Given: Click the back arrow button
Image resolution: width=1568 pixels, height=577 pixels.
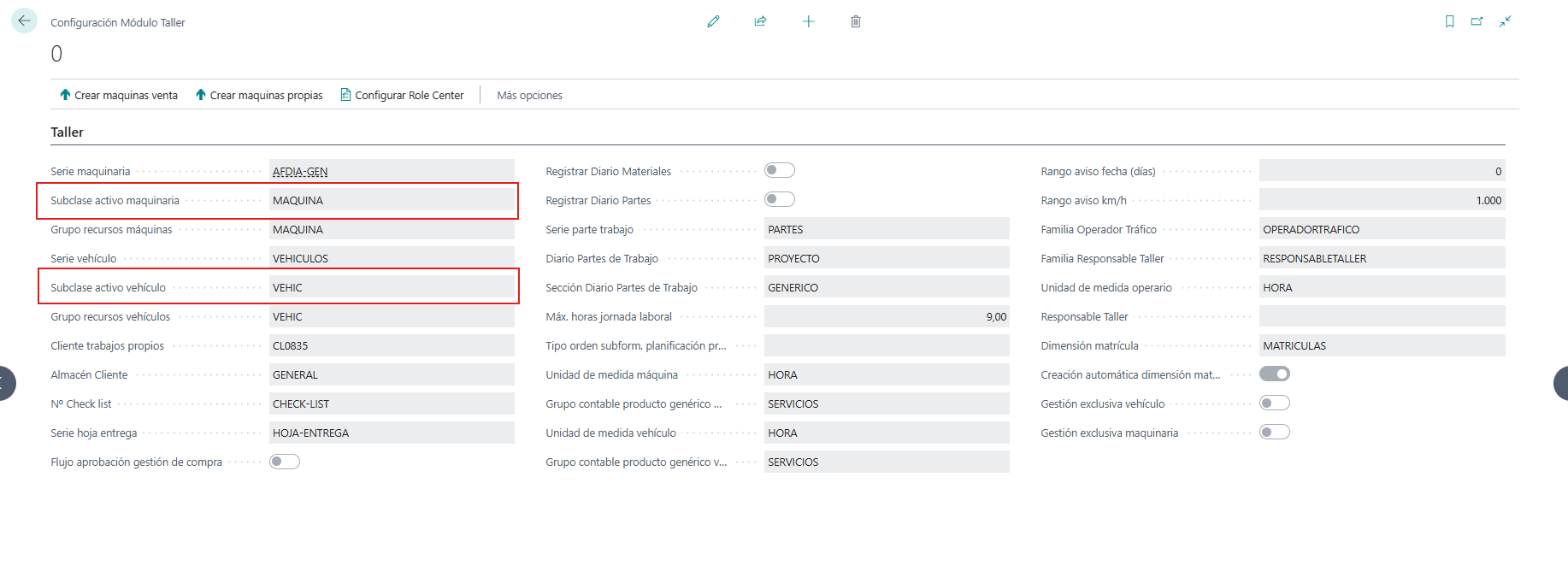Looking at the screenshot, I should click(24, 21).
